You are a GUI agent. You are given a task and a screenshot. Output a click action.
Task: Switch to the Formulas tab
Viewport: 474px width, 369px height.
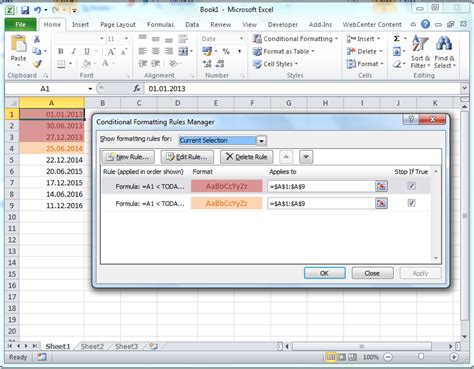coord(160,25)
